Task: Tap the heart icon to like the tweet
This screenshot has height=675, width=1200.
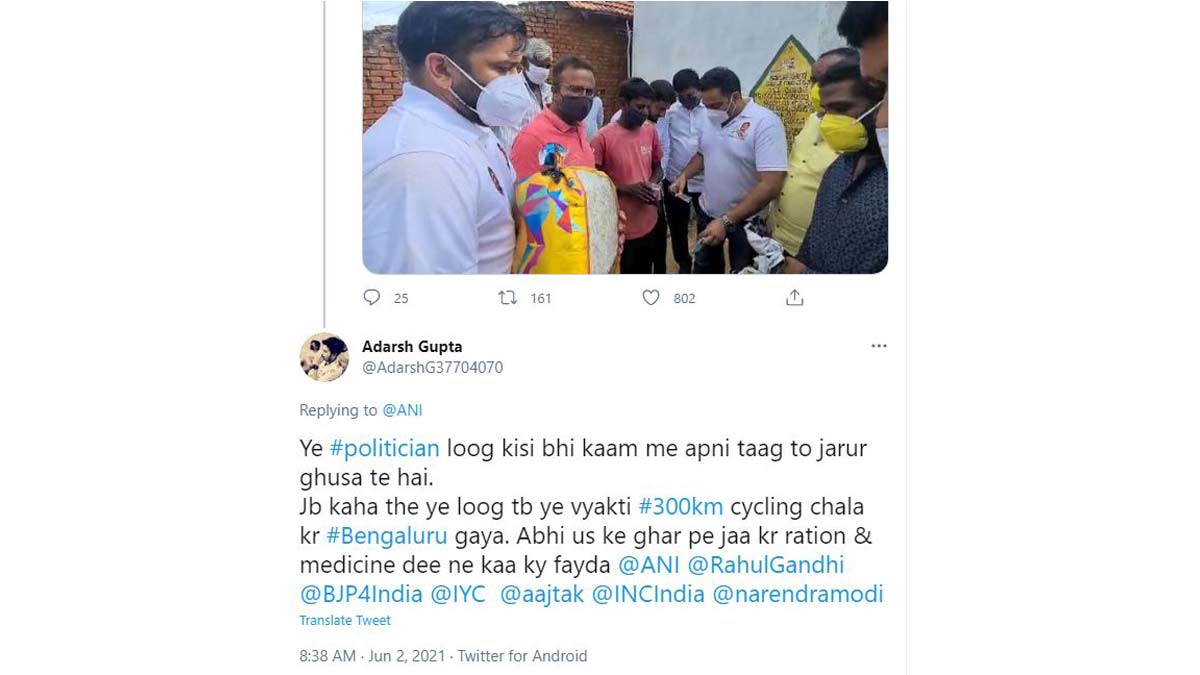Action: [650, 297]
